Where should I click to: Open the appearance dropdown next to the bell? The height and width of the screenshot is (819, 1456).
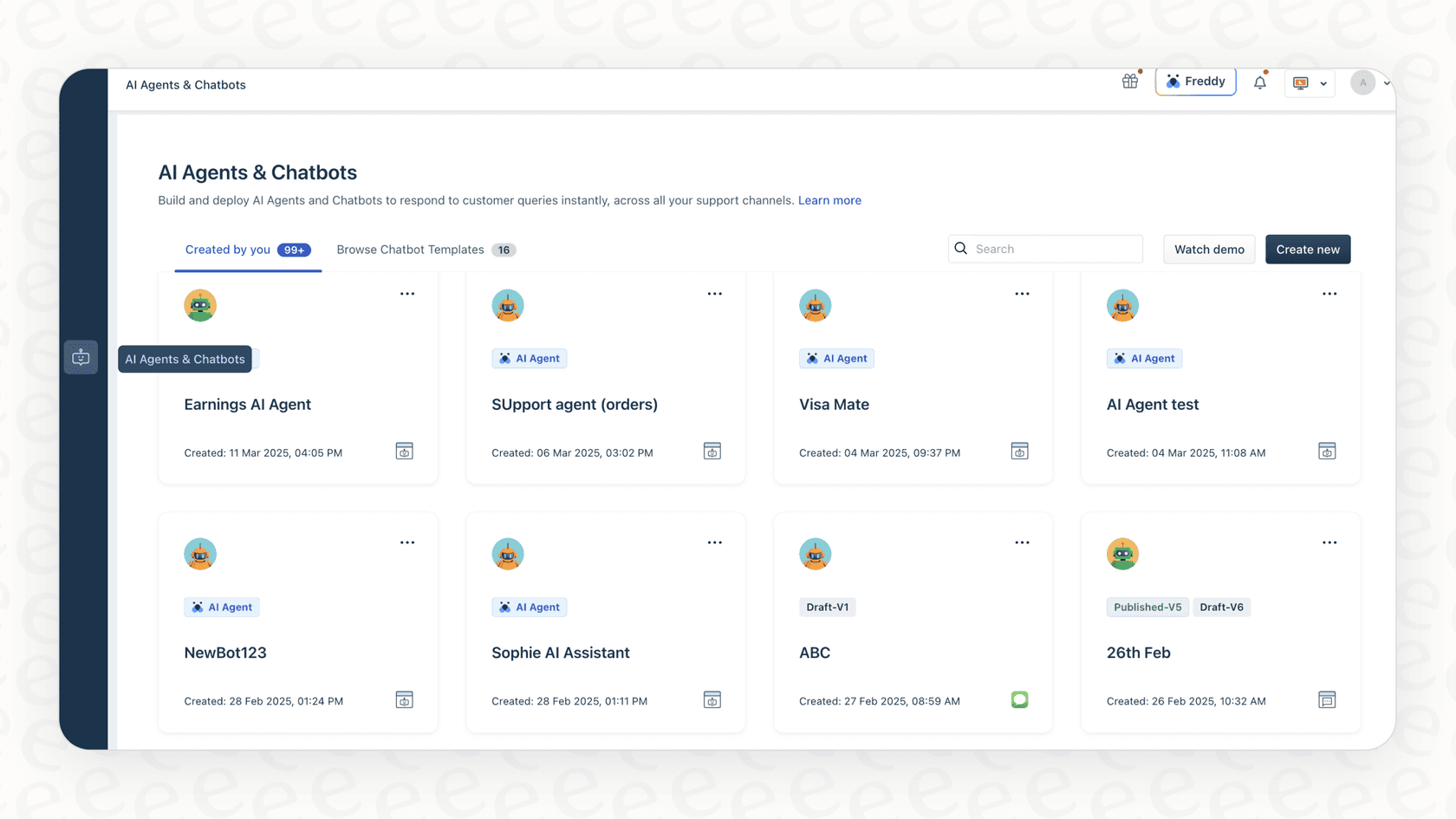coord(1309,82)
